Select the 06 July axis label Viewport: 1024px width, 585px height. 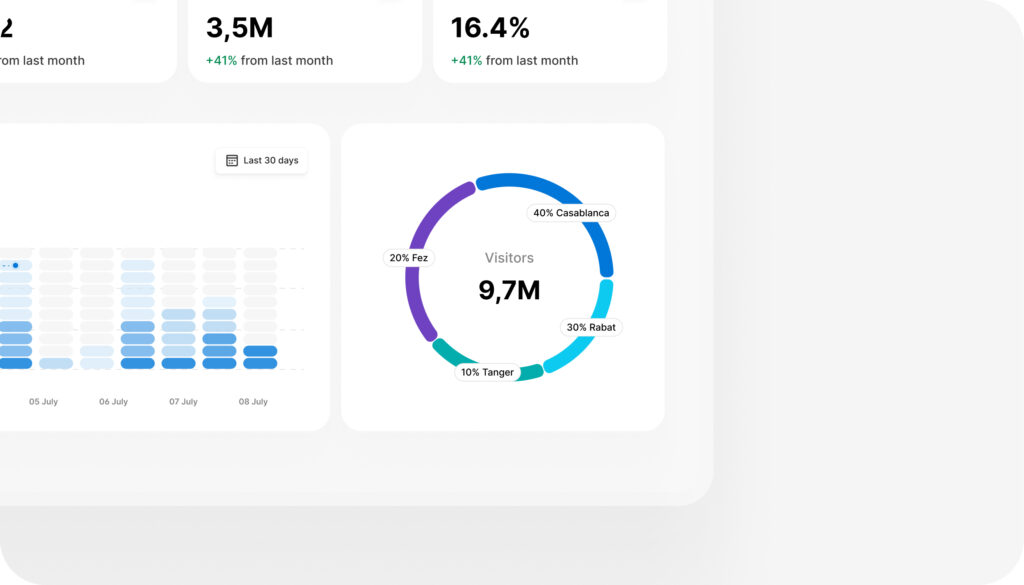(x=114, y=402)
